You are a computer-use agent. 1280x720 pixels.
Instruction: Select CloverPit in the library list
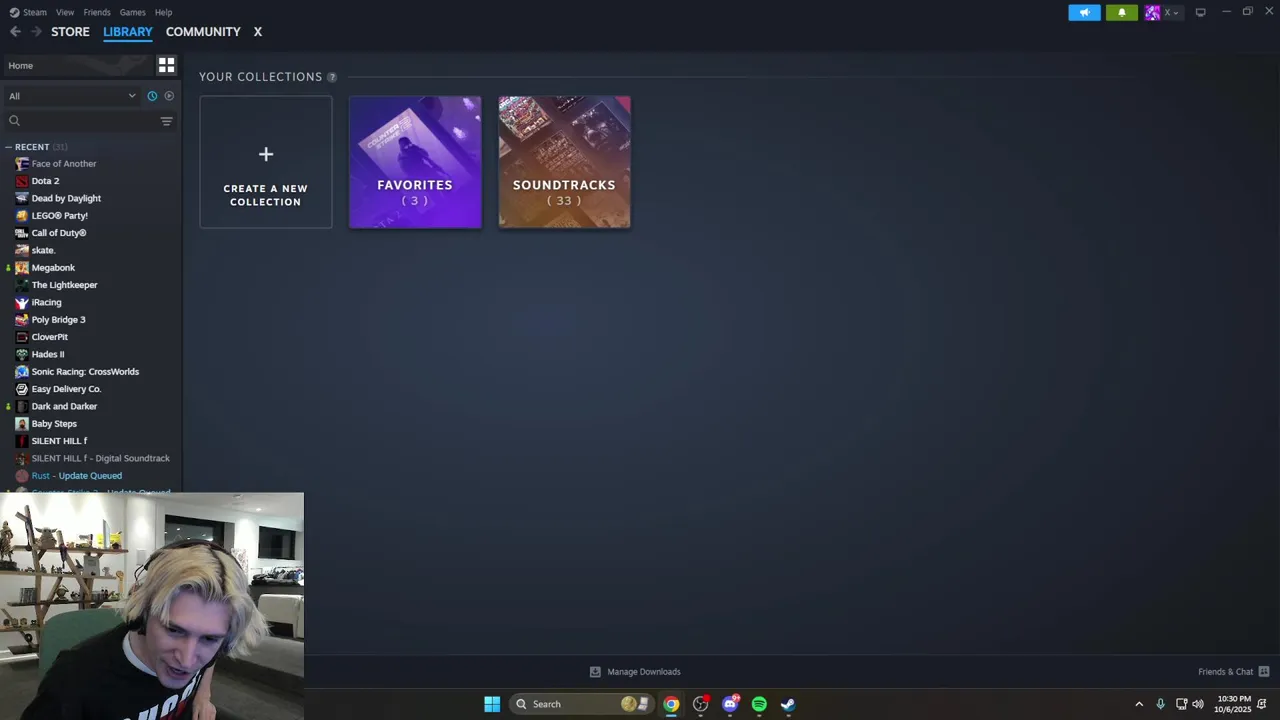point(50,337)
